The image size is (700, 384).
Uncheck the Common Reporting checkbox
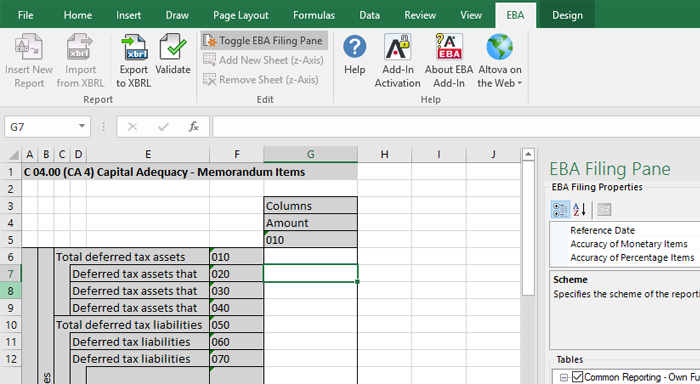coord(577,377)
